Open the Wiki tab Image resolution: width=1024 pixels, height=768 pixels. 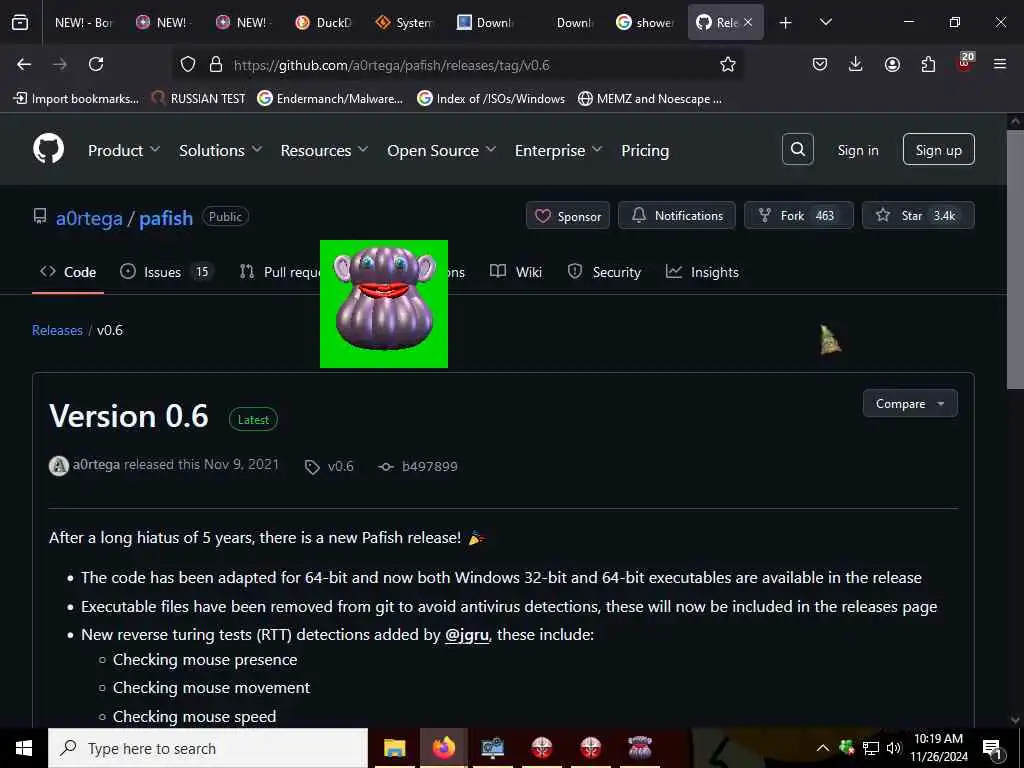(x=516, y=272)
